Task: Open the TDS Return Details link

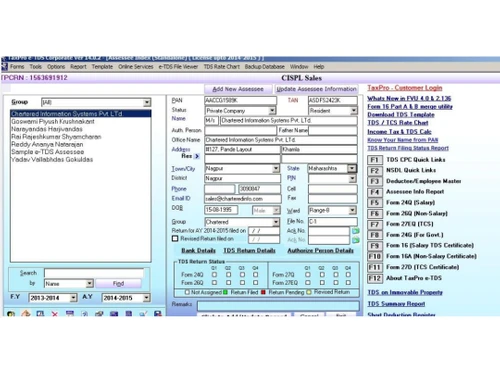Action: pyautogui.click(x=249, y=250)
